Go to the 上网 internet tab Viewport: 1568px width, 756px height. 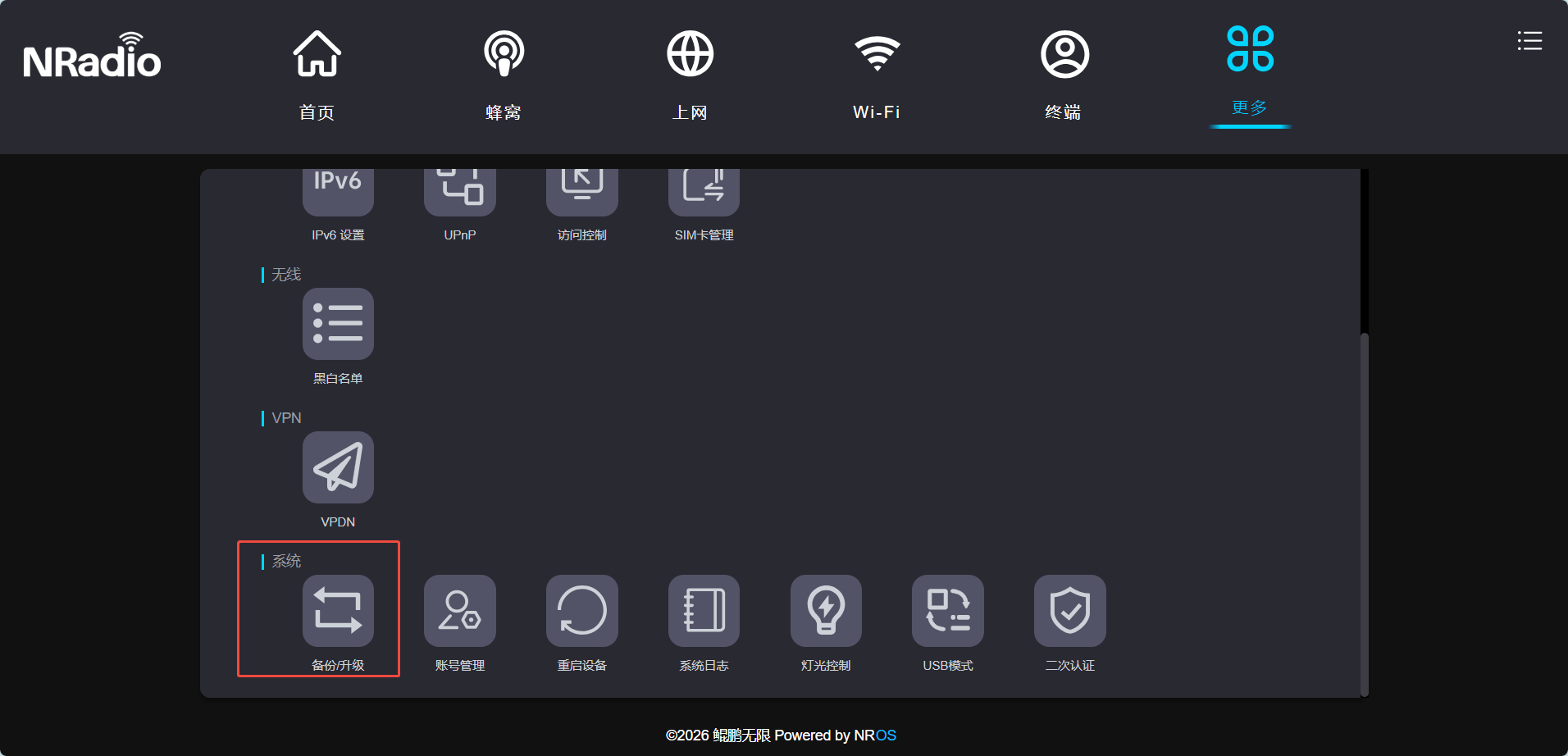[690, 75]
